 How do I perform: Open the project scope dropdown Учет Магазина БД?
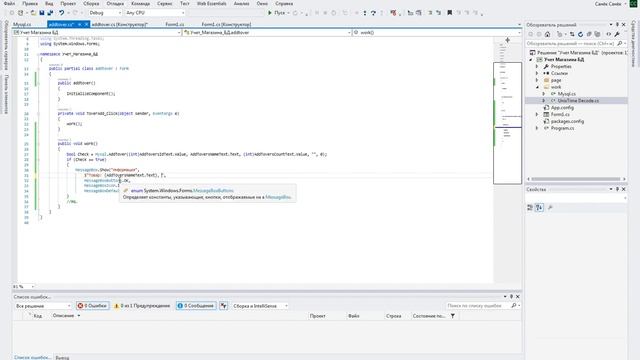click(x=97, y=32)
